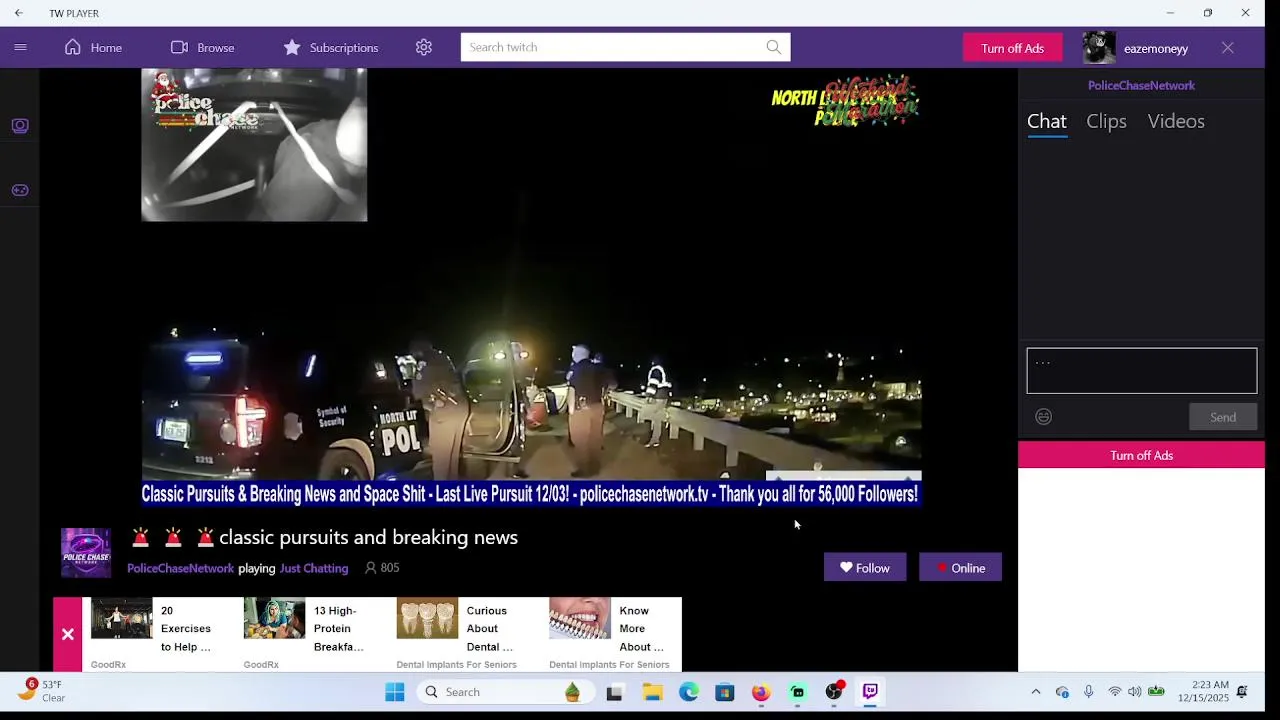This screenshot has width=1280, height=720.
Task: Click Turn off Ads in top bar
Action: pyautogui.click(x=1012, y=48)
